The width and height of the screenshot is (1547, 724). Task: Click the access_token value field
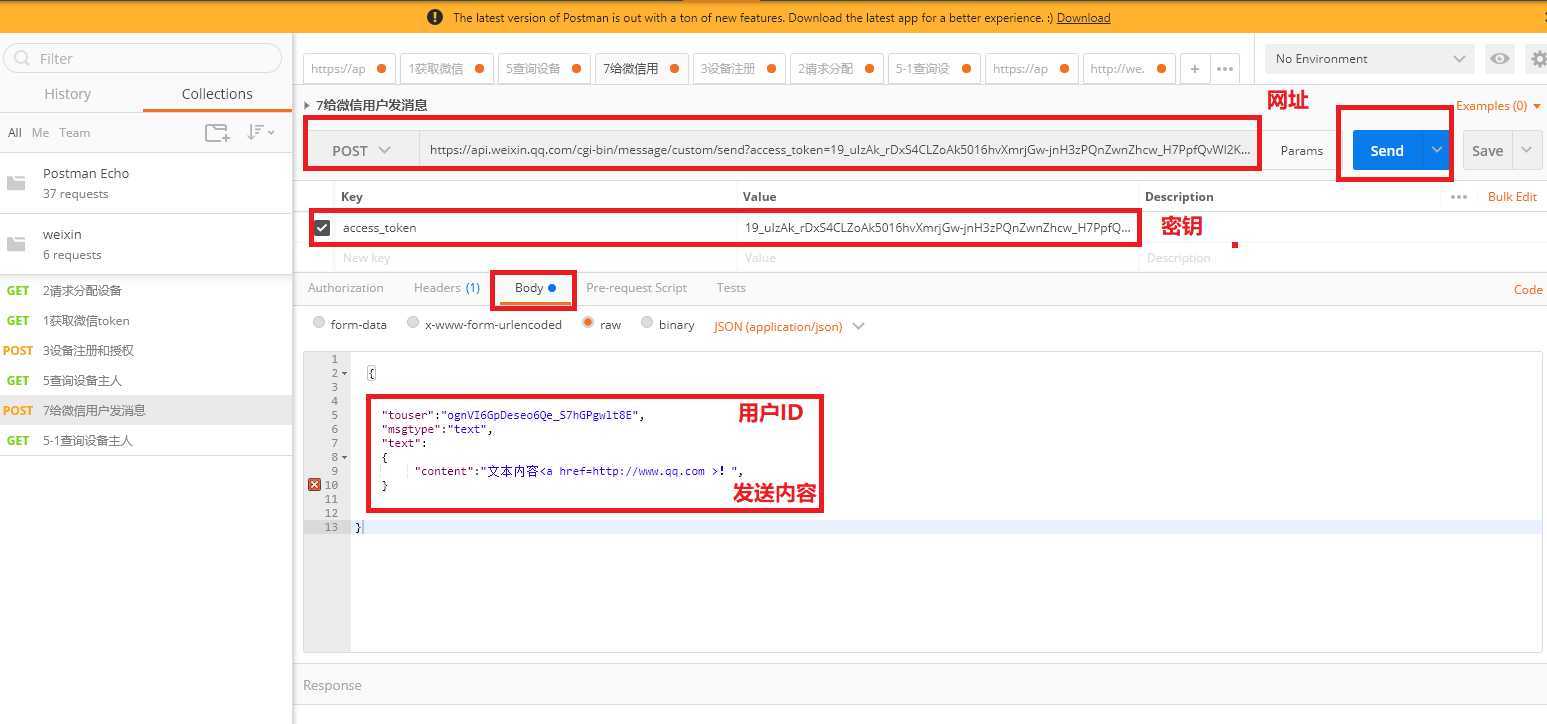pos(938,228)
